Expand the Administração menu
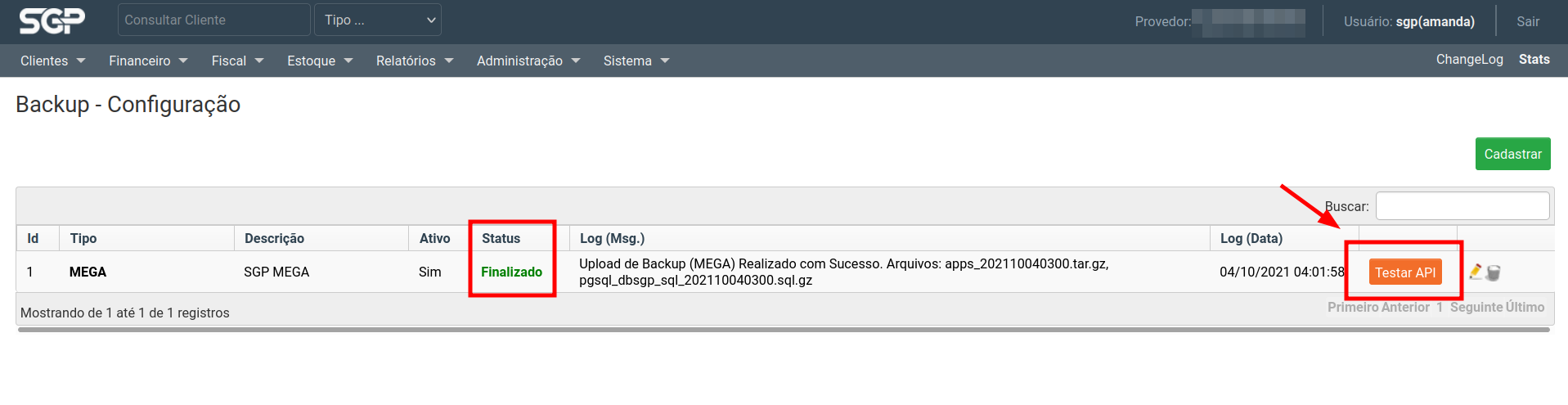The width and height of the screenshot is (1568, 405). (528, 61)
